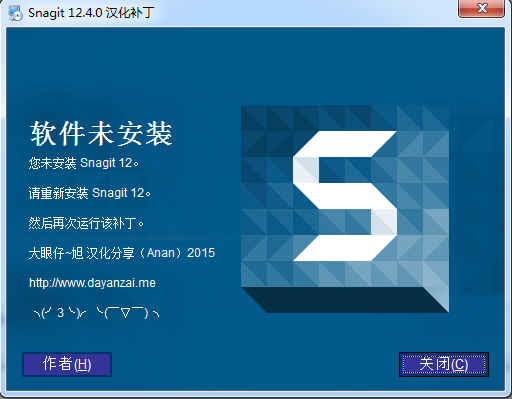Image resolution: width=512 pixels, height=399 pixels.
Task: Click the title text Snagit 12.4.0 汉化补丁
Action: [91, 13]
